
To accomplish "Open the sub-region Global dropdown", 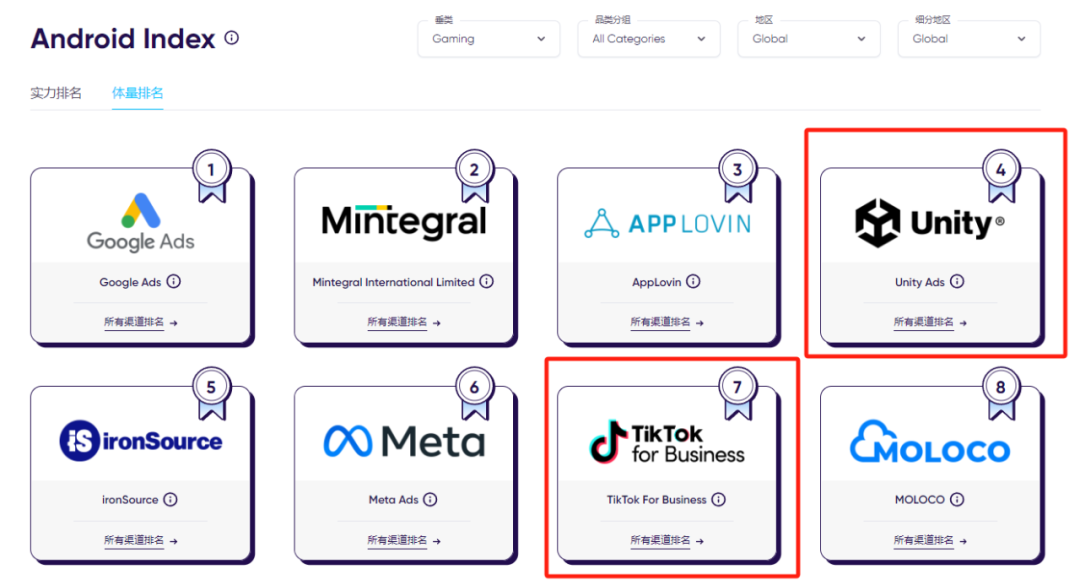I will (969, 39).
